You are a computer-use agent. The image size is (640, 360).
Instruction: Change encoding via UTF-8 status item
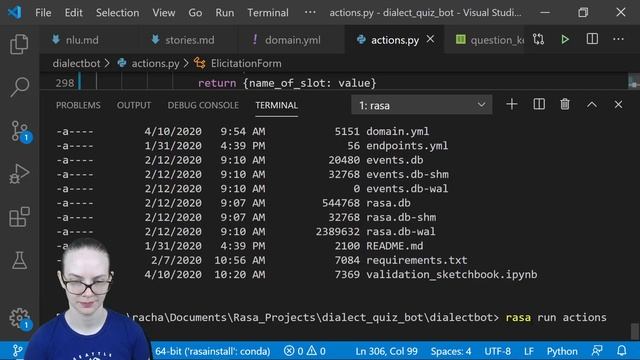point(497,351)
